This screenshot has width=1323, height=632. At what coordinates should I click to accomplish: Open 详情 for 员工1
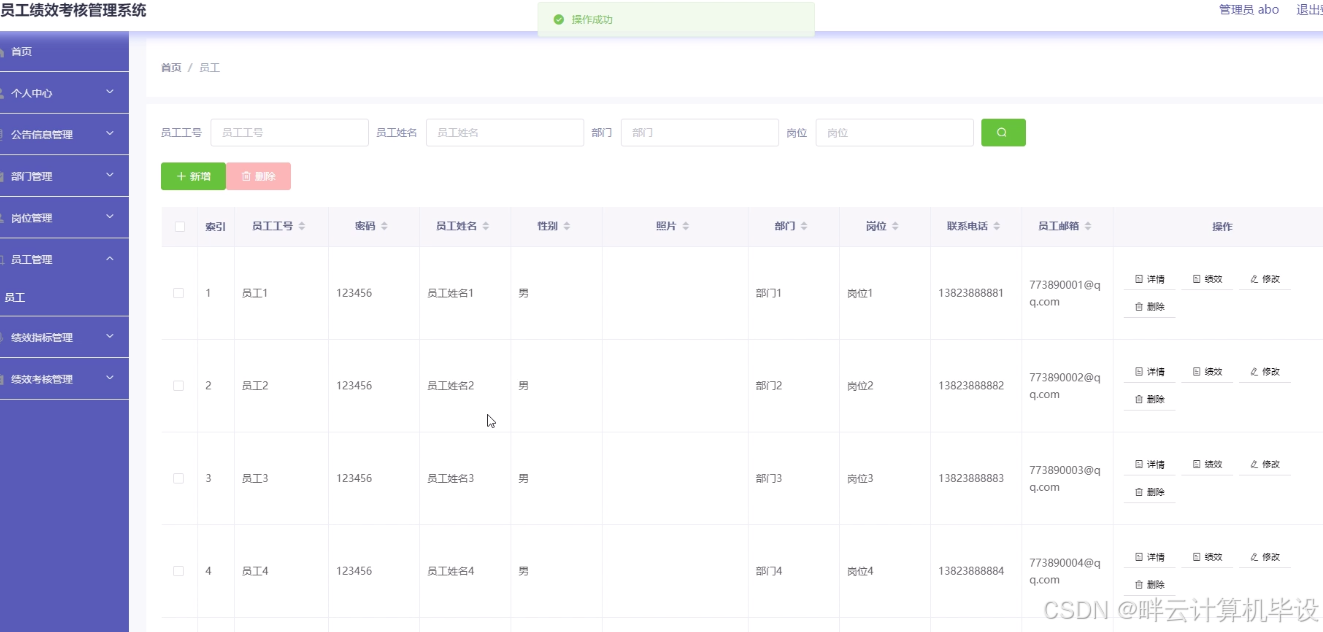(x=1148, y=278)
